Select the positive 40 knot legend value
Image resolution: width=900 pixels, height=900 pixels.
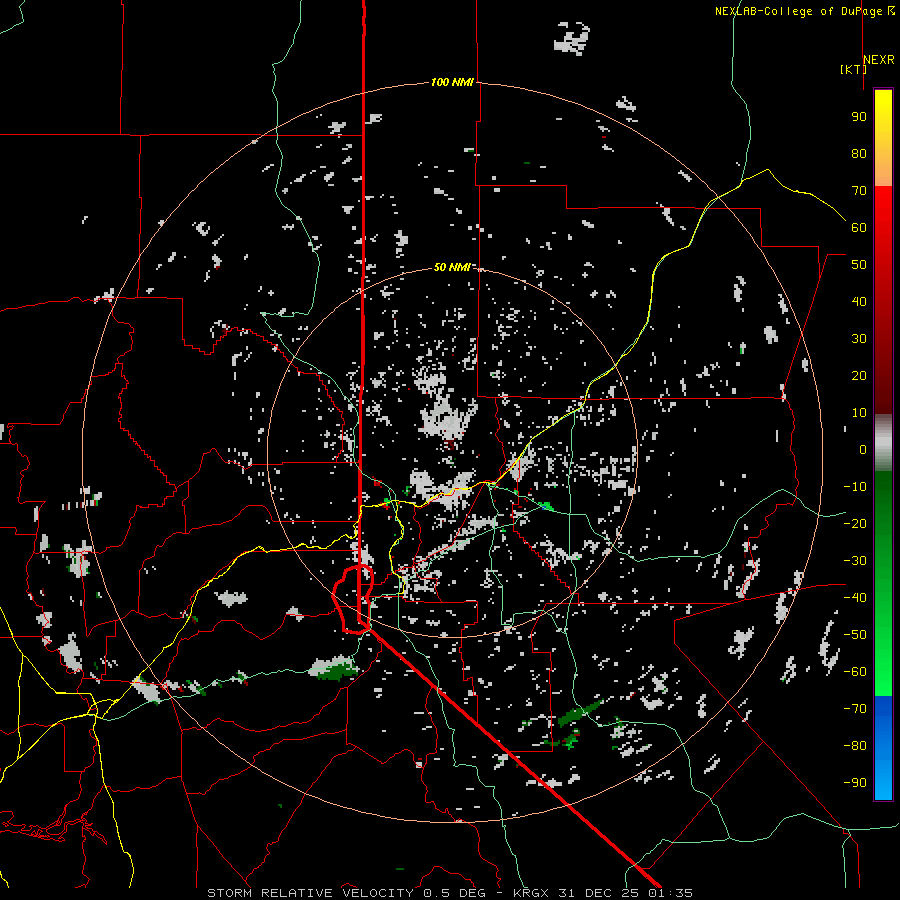click(x=859, y=302)
